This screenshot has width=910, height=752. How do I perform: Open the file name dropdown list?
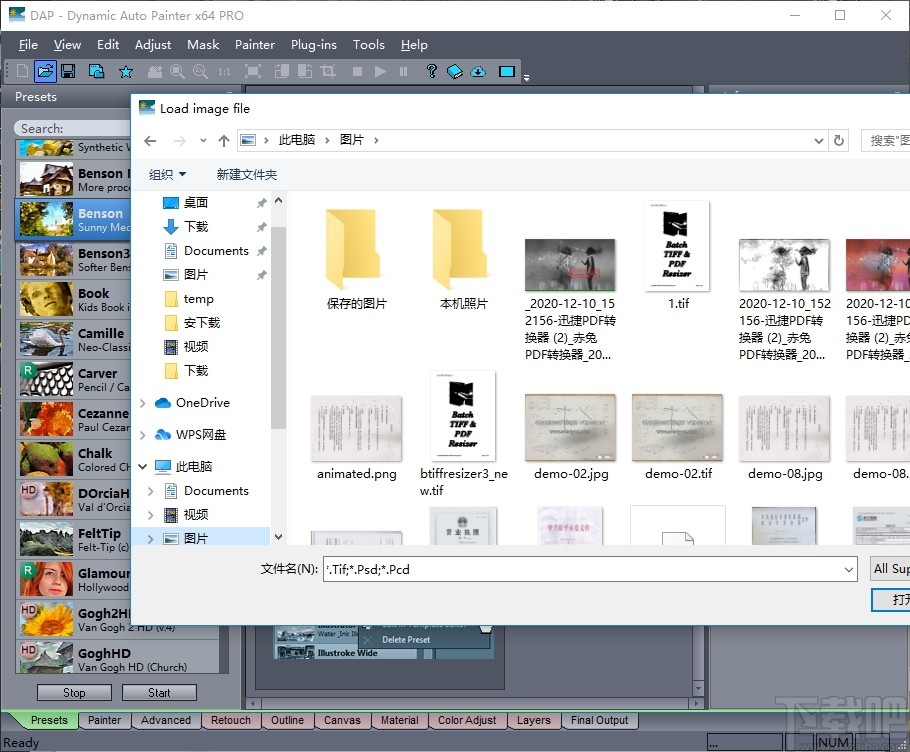pyautogui.click(x=849, y=570)
